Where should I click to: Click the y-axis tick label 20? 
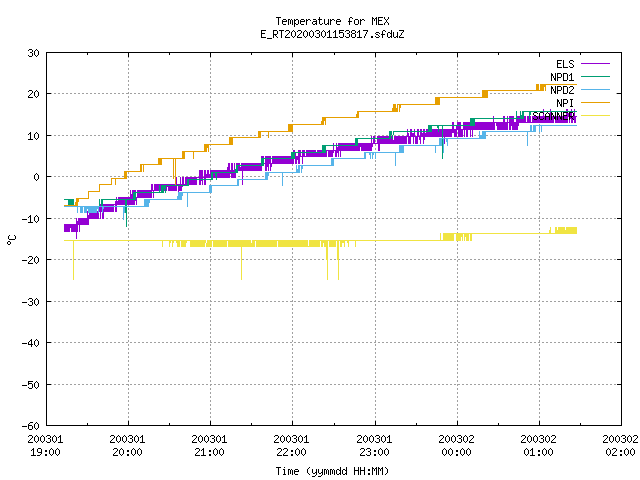point(33,94)
